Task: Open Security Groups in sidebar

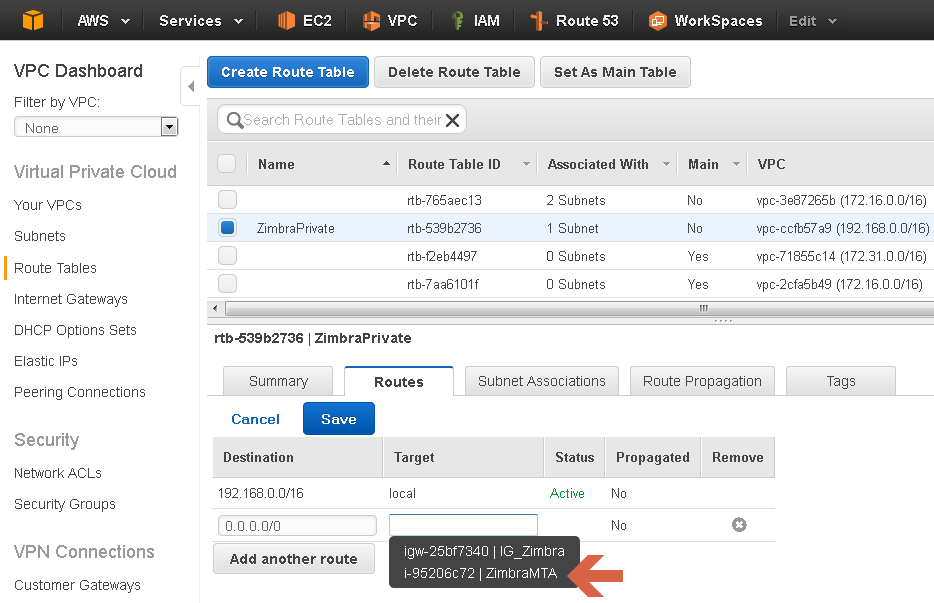Action: [65, 504]
